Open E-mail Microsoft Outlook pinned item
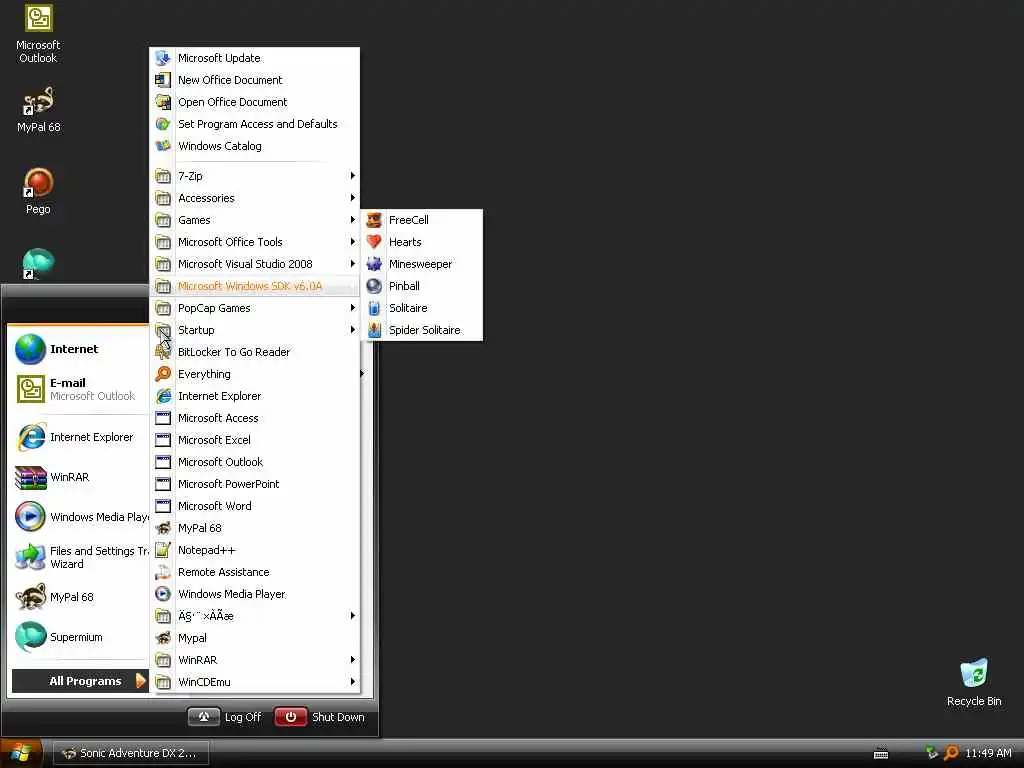Viewport: 1024px width, 768px height. (78, 389)
